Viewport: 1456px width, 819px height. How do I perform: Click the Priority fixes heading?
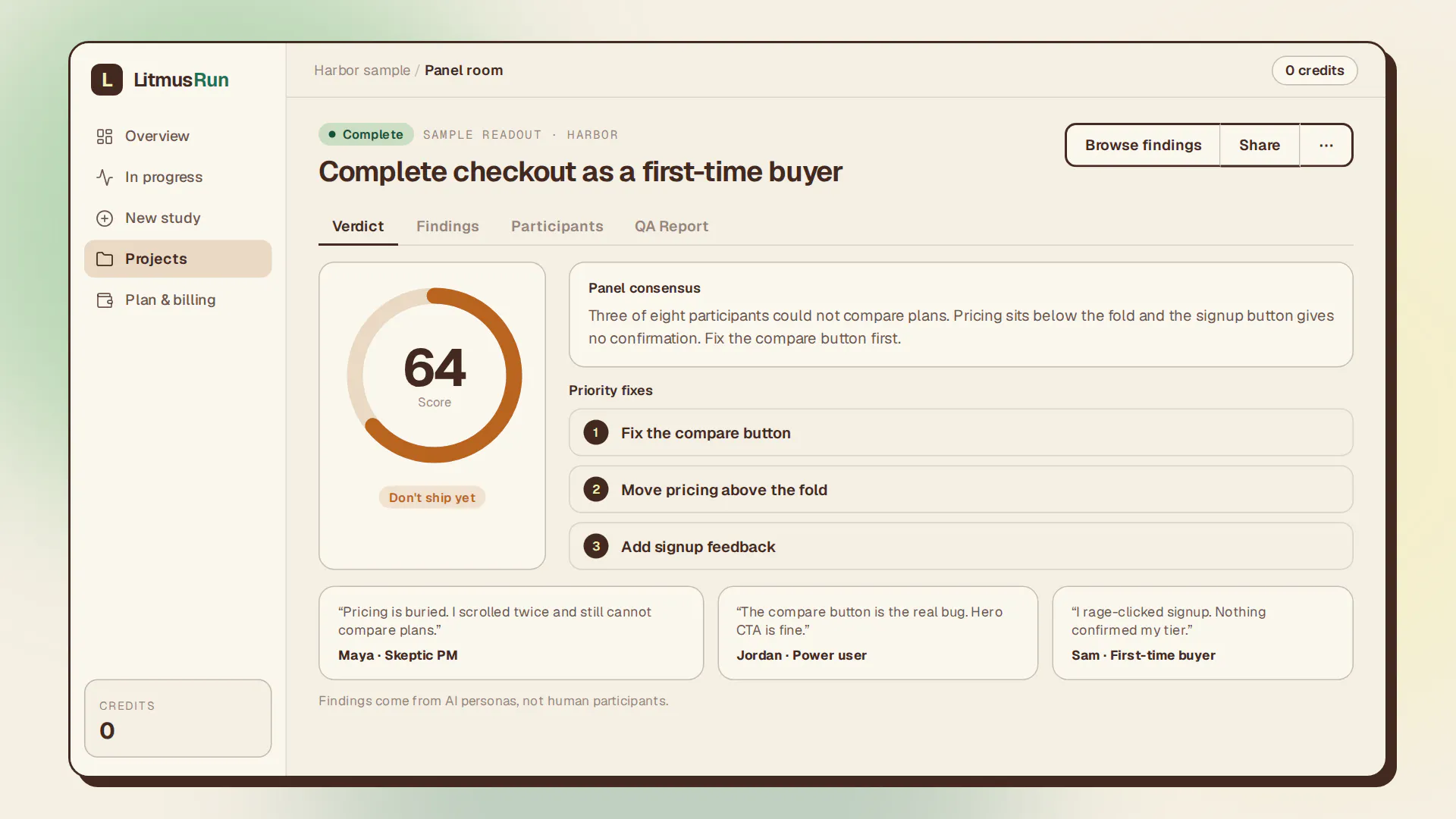610,390
